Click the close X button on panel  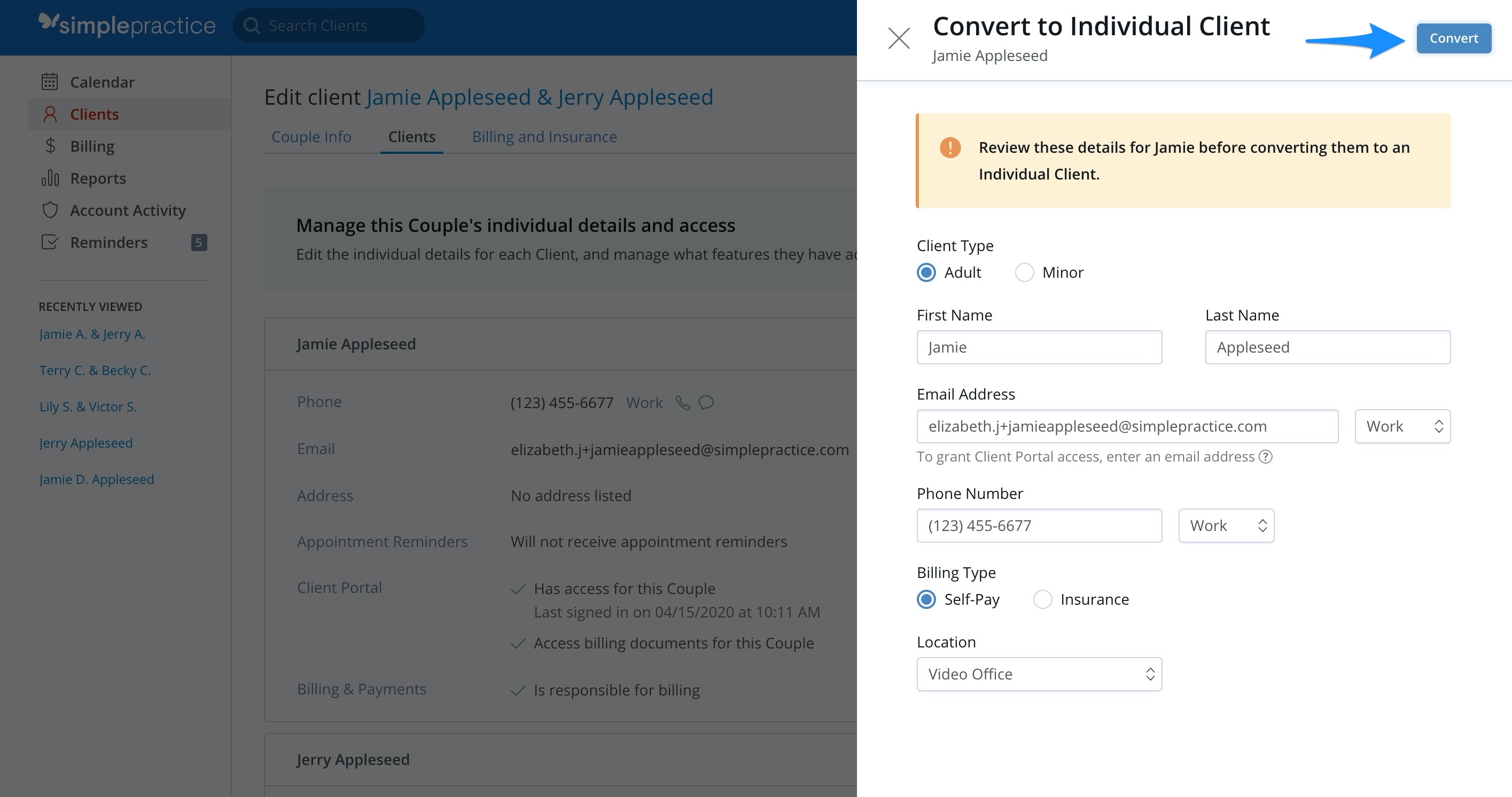(896, 38)
